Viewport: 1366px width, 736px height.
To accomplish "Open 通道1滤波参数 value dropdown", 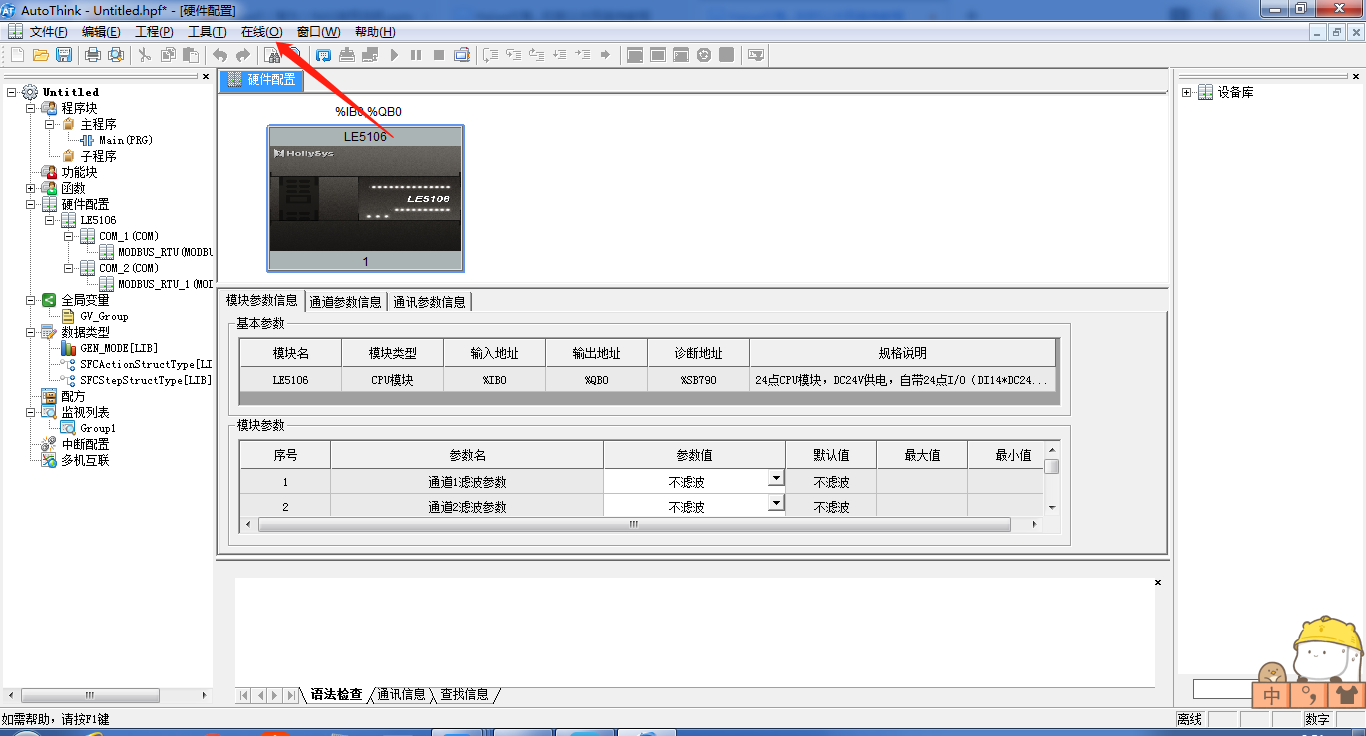I will point(775,478).
